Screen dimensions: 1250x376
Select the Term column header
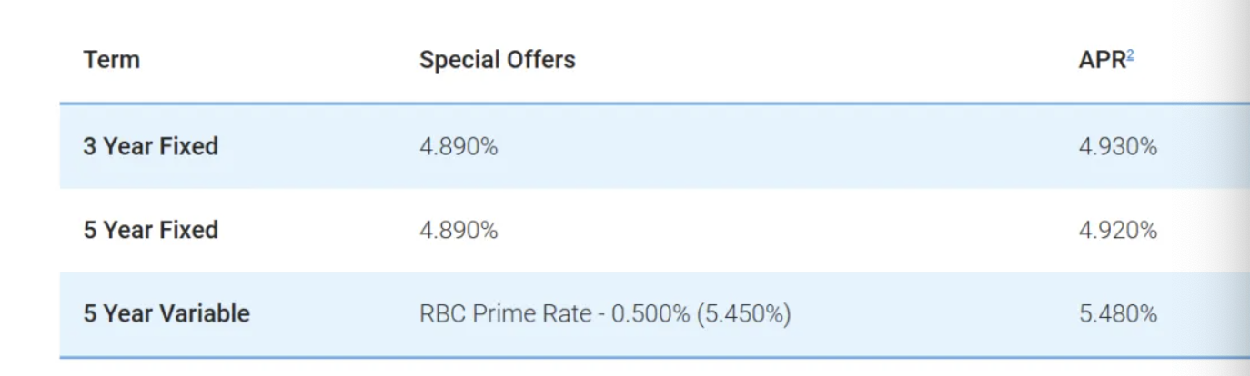coord(112,60)
